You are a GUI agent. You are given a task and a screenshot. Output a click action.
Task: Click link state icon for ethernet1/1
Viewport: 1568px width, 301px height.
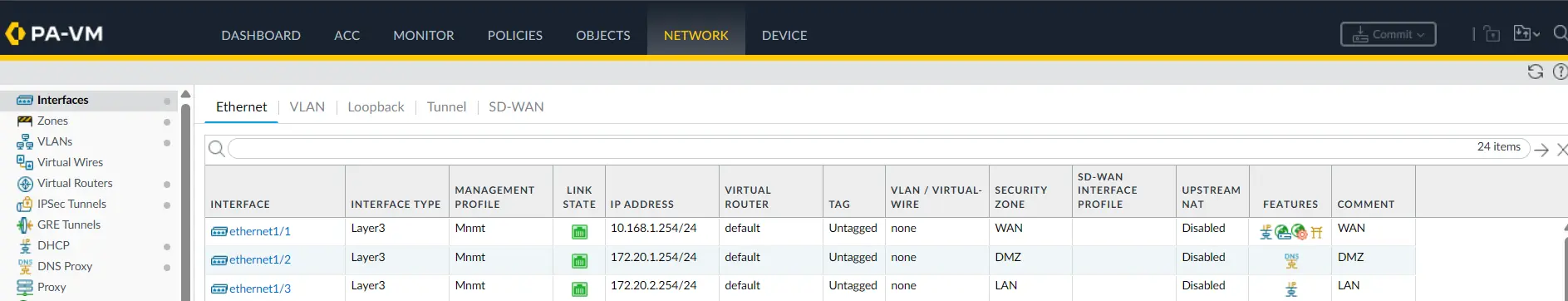[579, 232]
